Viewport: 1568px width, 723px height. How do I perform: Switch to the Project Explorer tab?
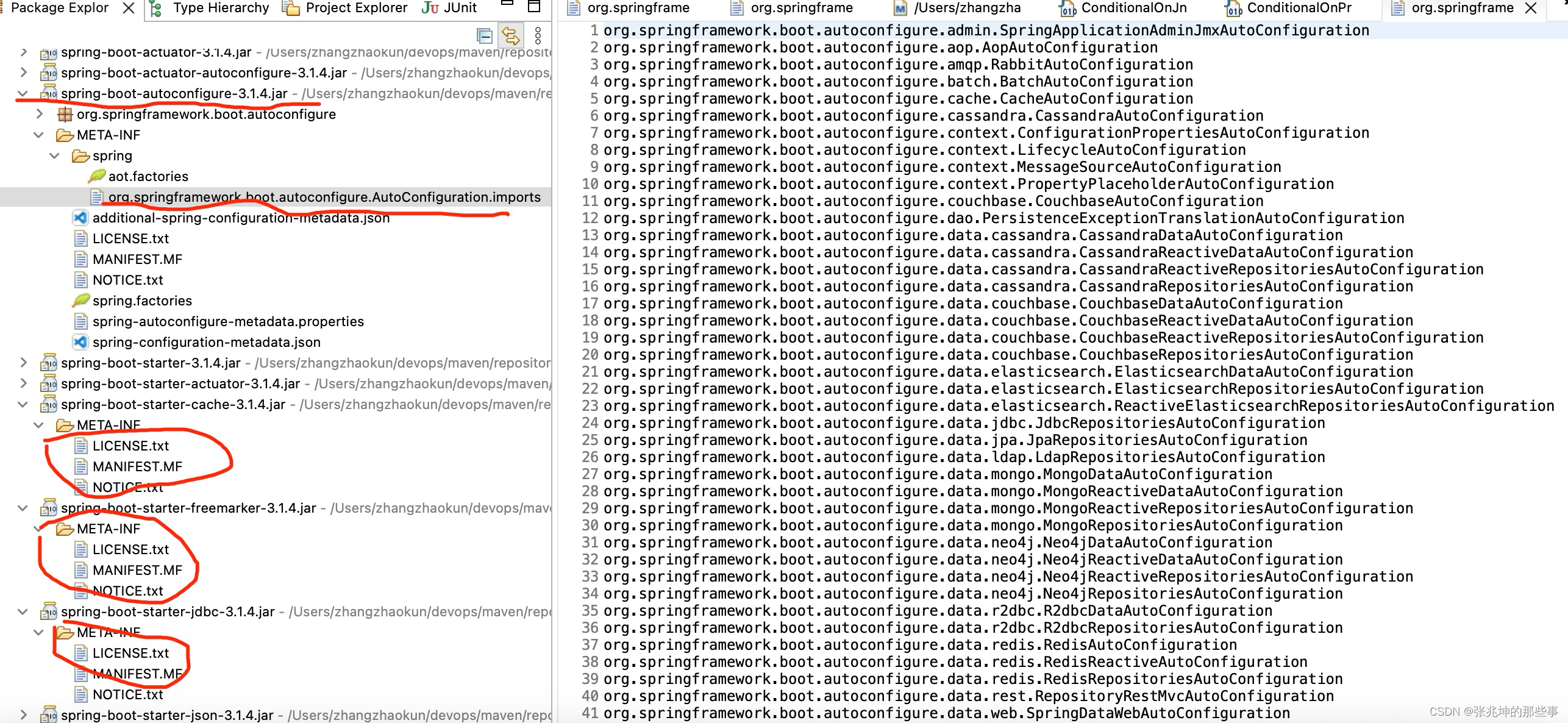357,8
